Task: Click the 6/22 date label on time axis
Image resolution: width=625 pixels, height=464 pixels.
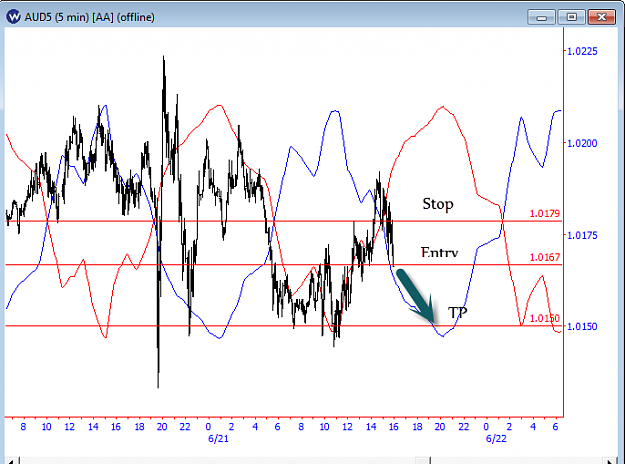Action: pyautogui.click(x=496, y=439)
